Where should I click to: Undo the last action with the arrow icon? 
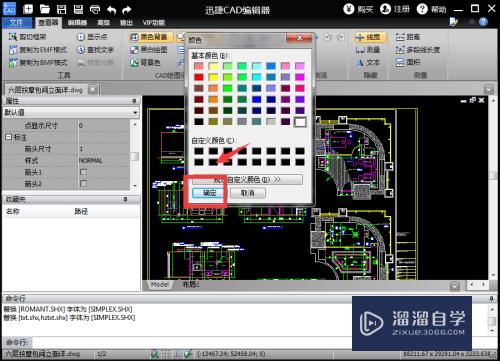[x=111, y=10]
